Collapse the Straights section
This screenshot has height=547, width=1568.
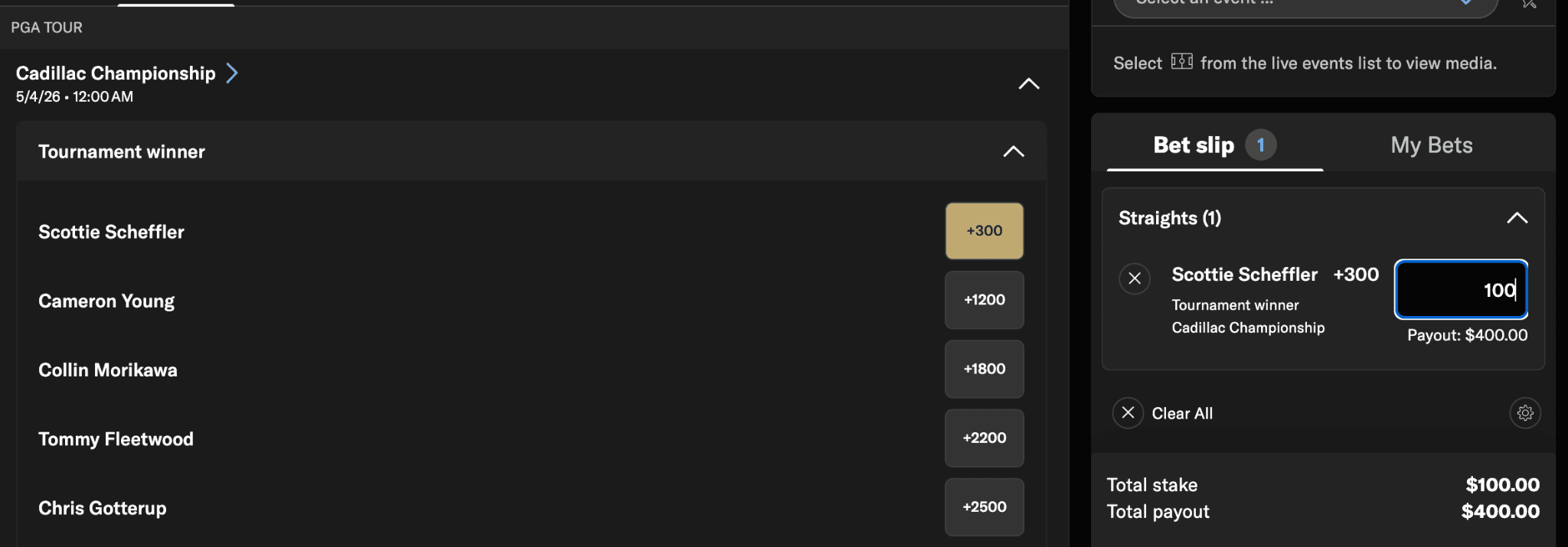[1517, 218]
